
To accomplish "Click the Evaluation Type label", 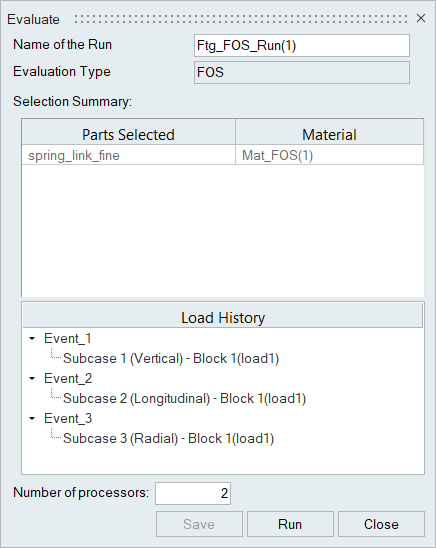I will (62, 72).
